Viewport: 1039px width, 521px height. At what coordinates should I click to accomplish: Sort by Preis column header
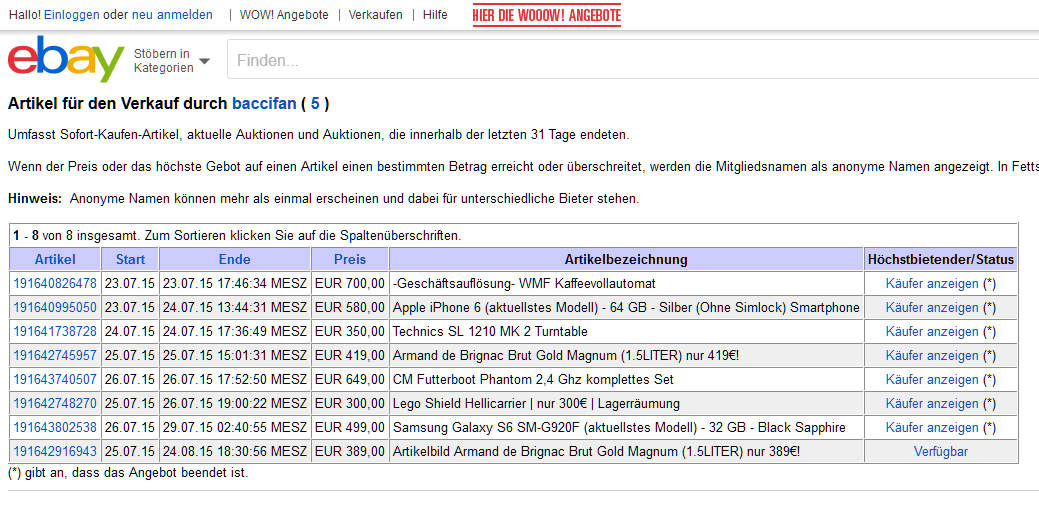[350, 259]
